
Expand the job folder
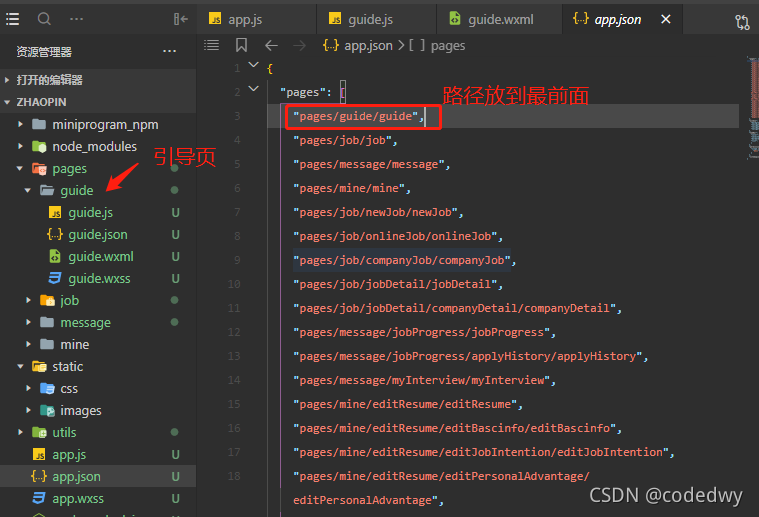(x=28, y=300)
